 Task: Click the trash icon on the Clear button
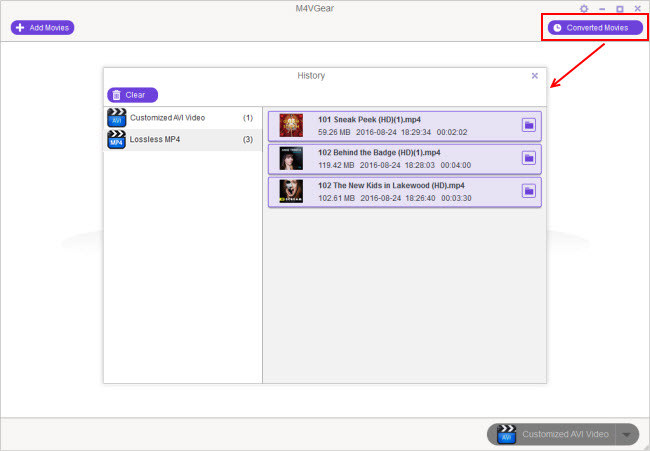coord(116,95)
